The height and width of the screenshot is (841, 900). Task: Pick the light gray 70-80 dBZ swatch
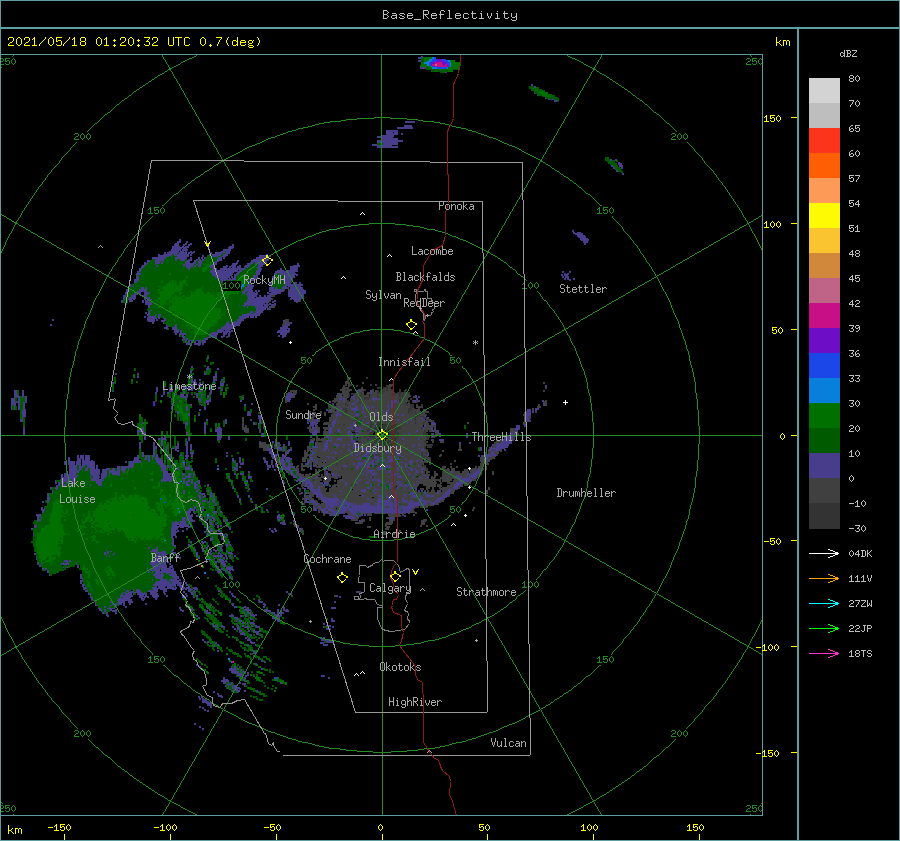coord(824,91)
